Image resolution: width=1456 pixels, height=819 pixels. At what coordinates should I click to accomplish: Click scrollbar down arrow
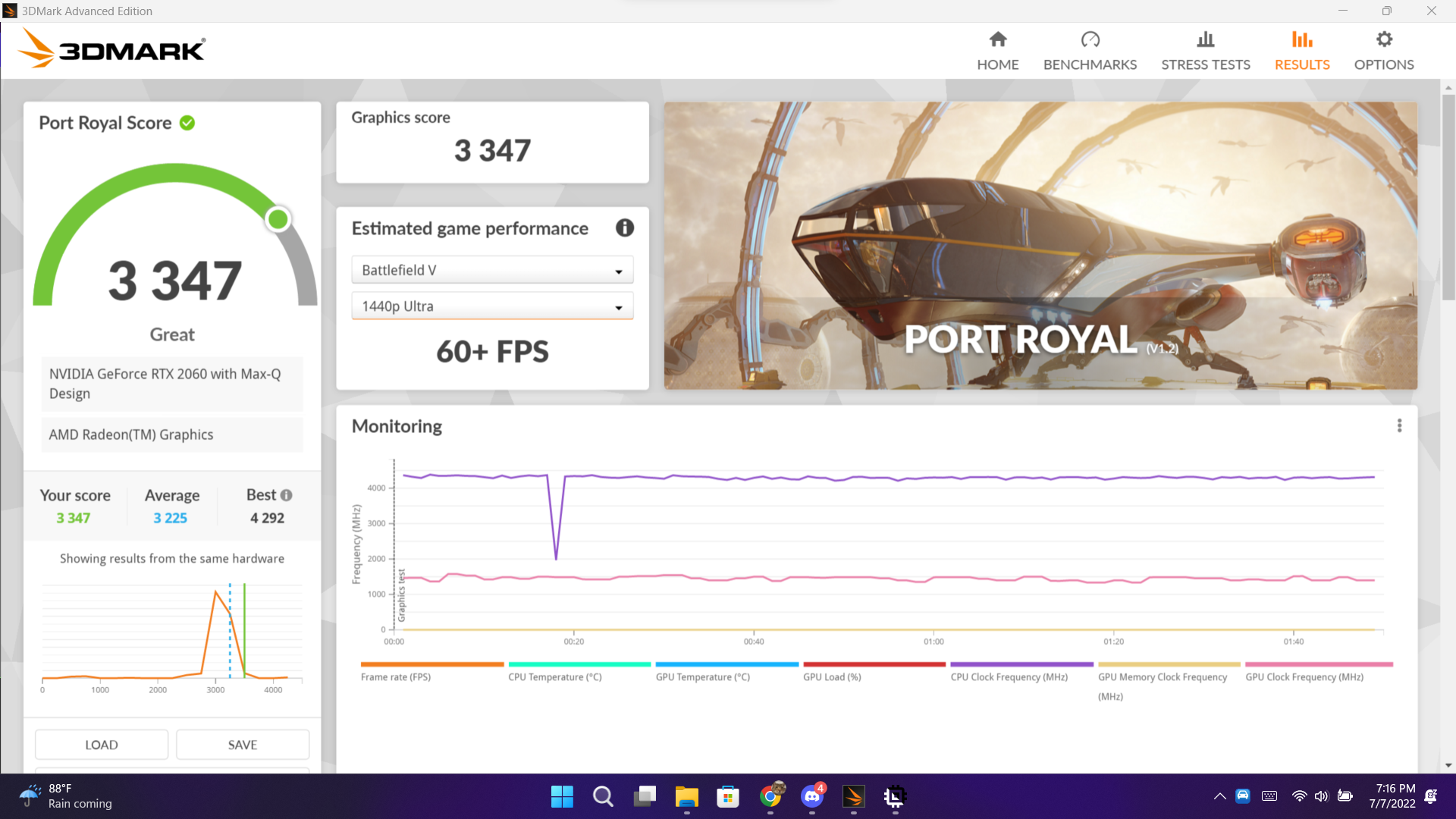1448,766
